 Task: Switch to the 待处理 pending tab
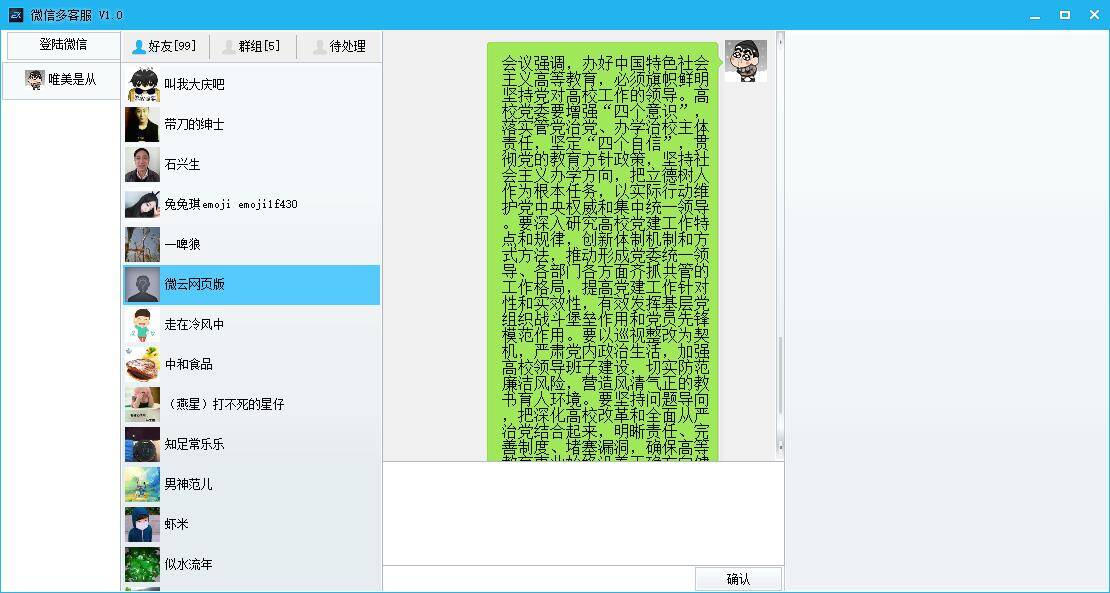click(339, 46)
